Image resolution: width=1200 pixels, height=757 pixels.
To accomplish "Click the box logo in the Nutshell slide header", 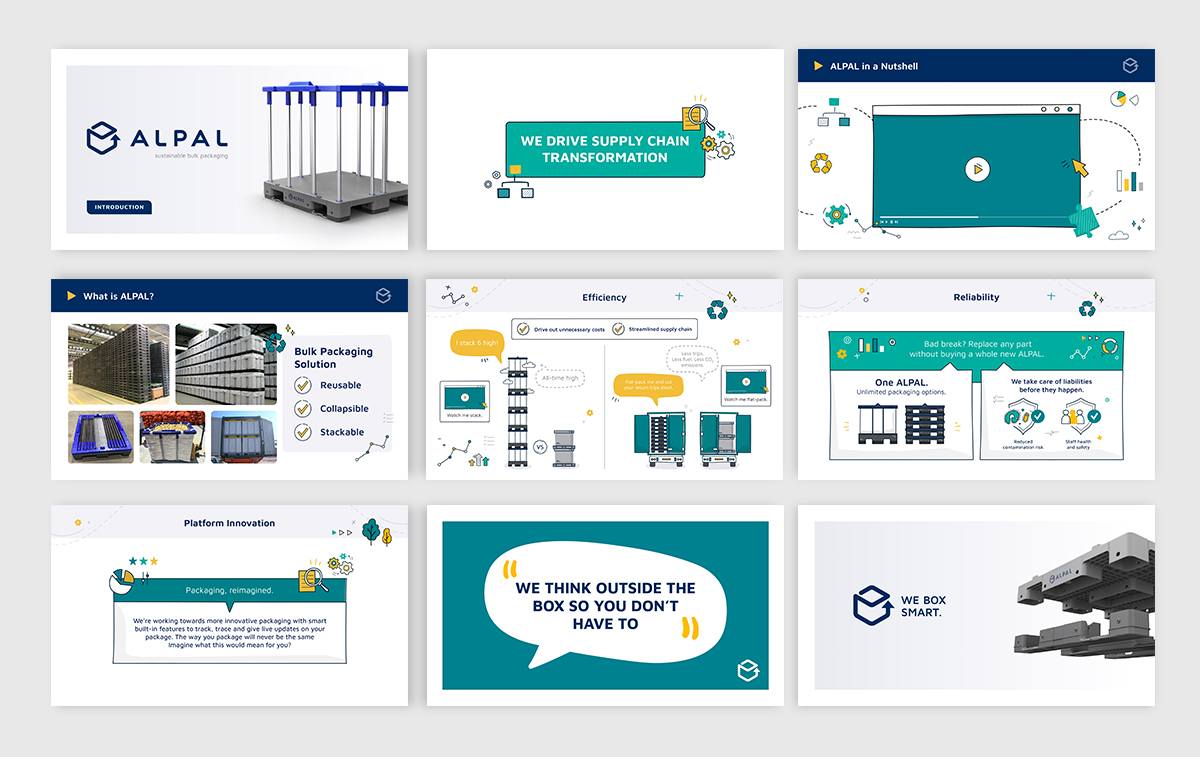I will [1130, 66].
